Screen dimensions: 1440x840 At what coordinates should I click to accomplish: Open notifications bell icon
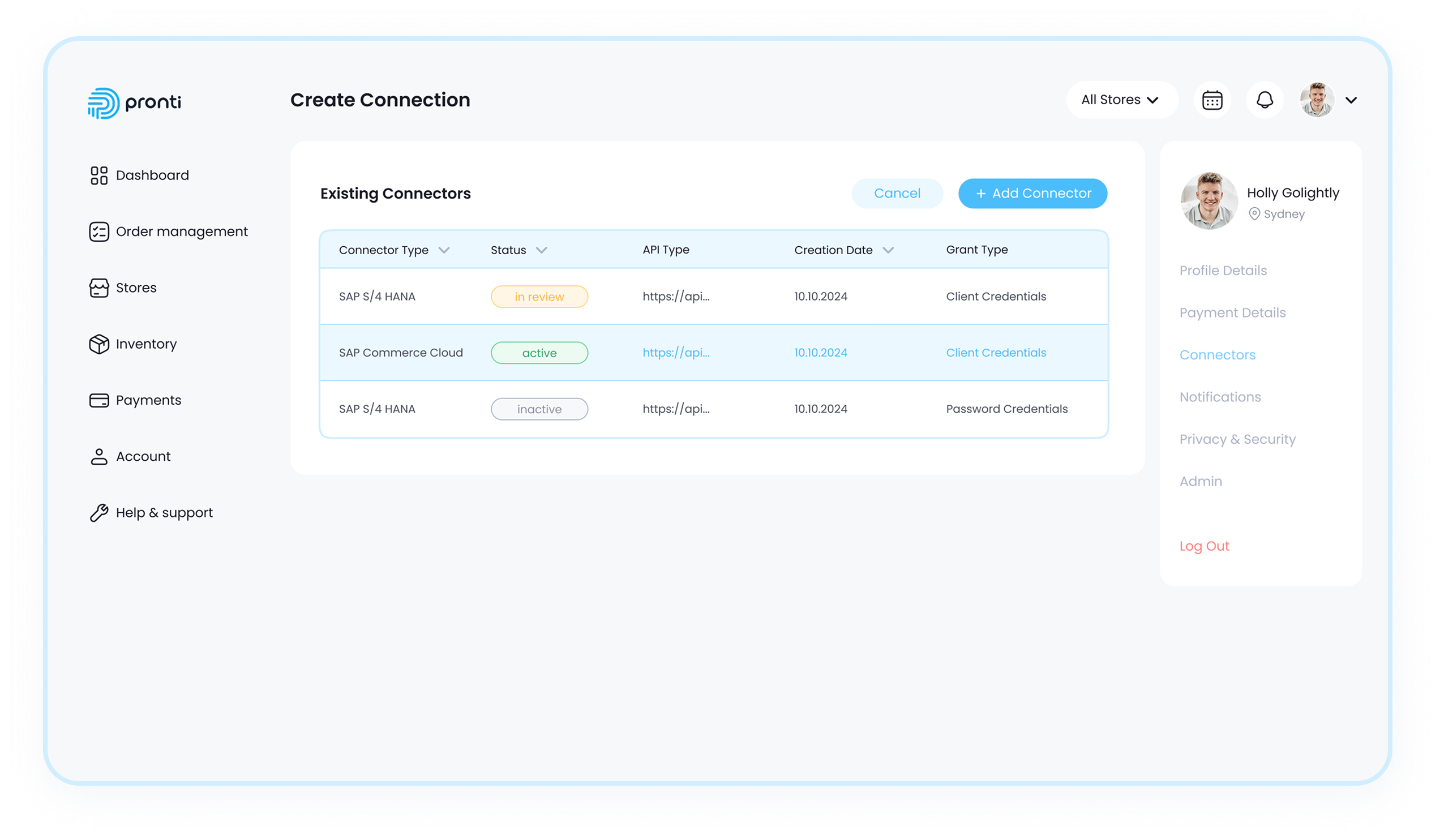1265,100
